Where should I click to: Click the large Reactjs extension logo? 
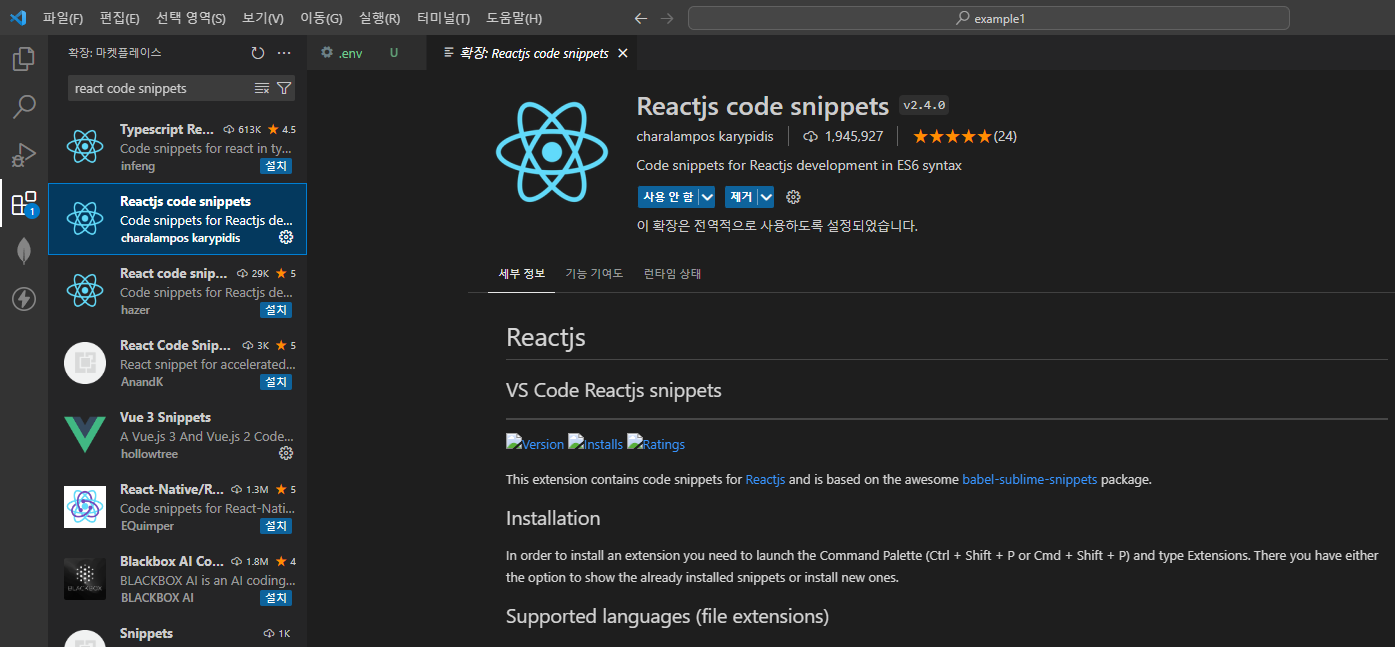pyautogui.click(x=551, y=152)
